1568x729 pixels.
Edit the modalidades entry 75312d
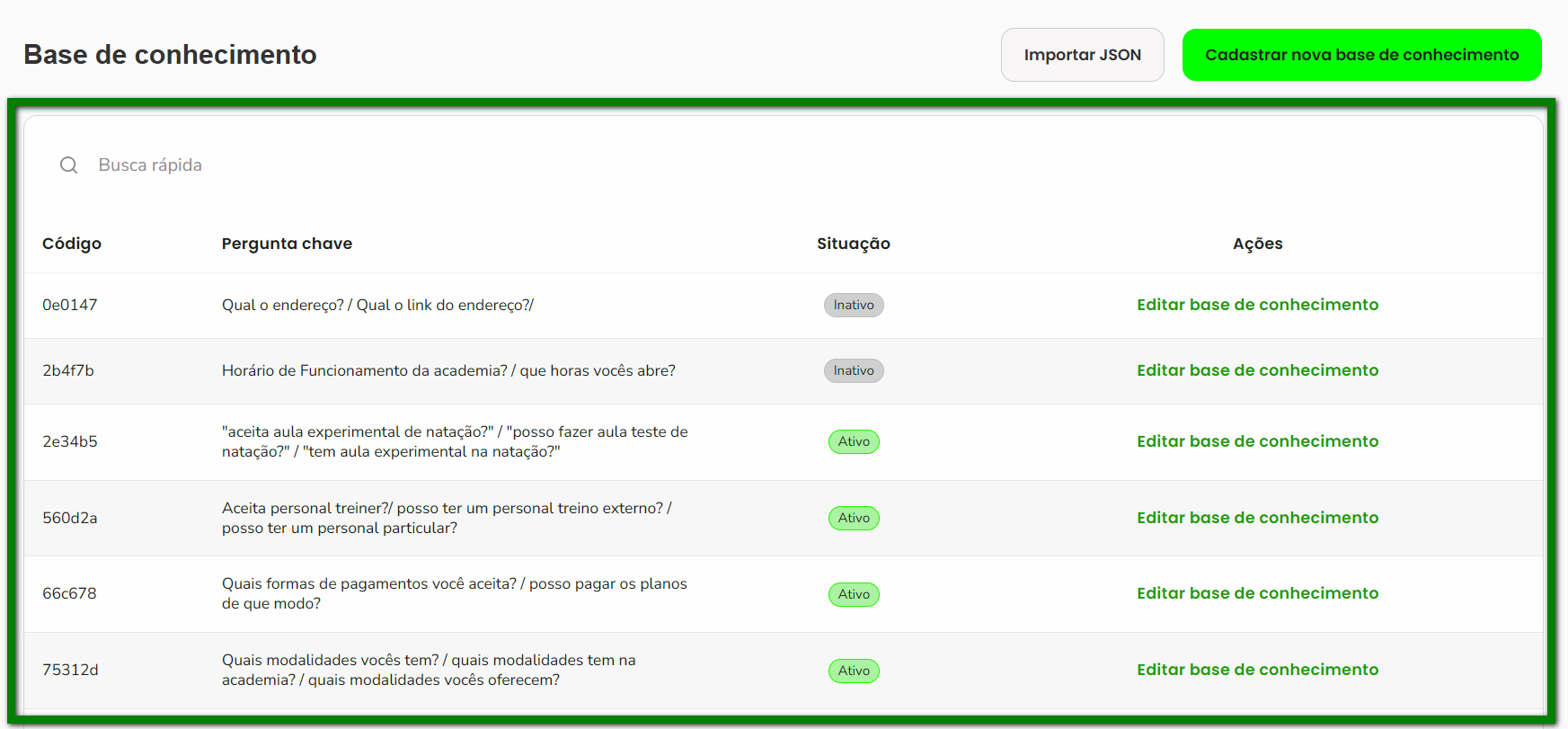[x=1257, y=670]
